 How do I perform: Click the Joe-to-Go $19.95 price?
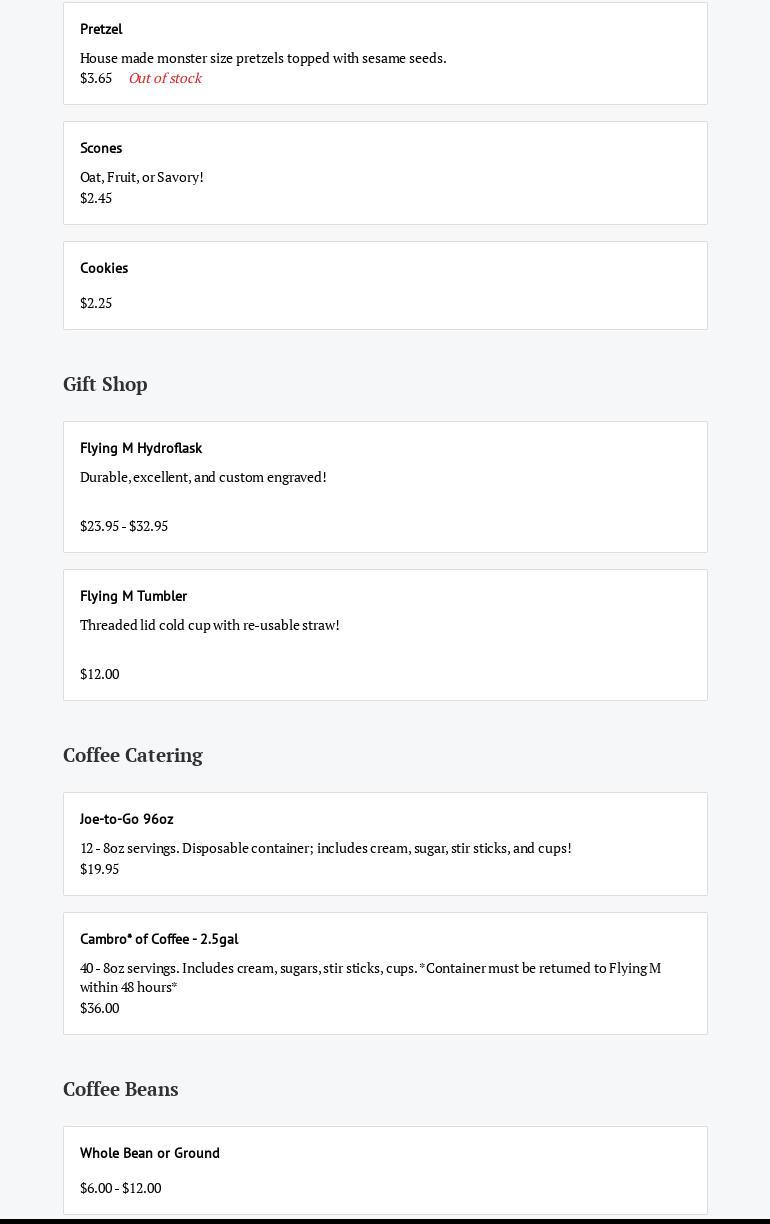99,869
